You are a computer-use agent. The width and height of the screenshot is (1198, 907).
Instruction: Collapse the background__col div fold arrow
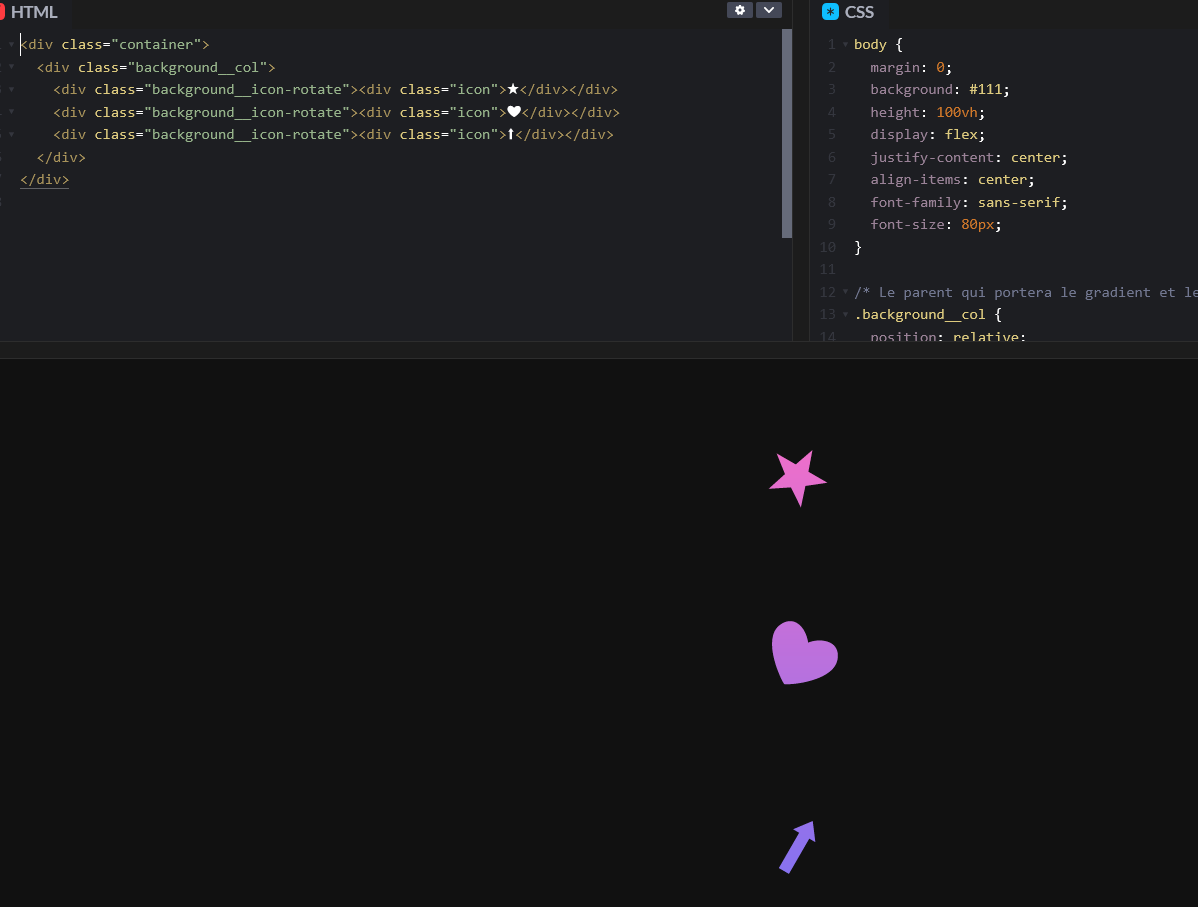pyautogui.click(x=11, y=67)
